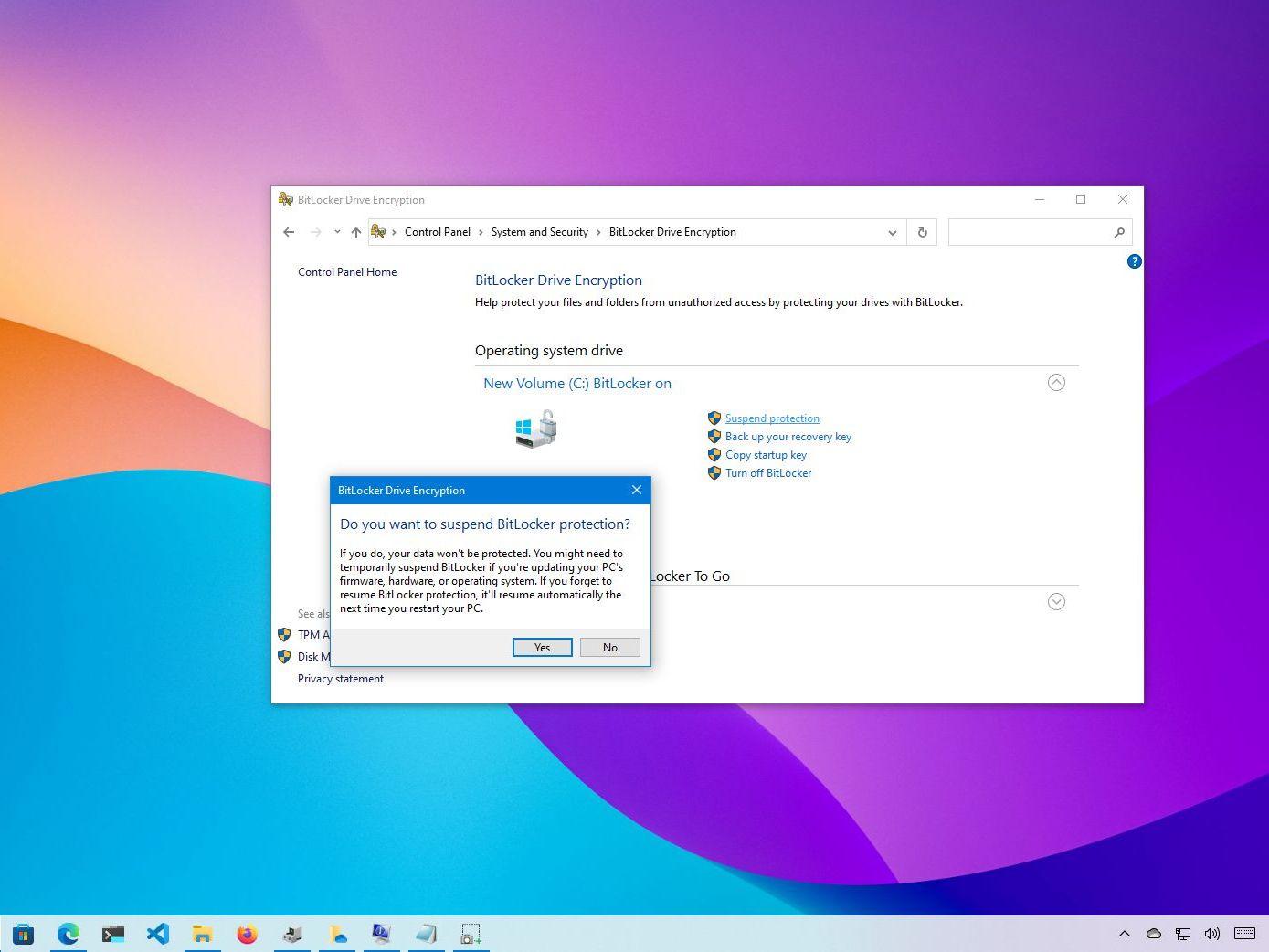This screenshot has width=1269, height=952.
Task: Click Yes to suspend BitLocker protection
Action: tap(542, 647)
